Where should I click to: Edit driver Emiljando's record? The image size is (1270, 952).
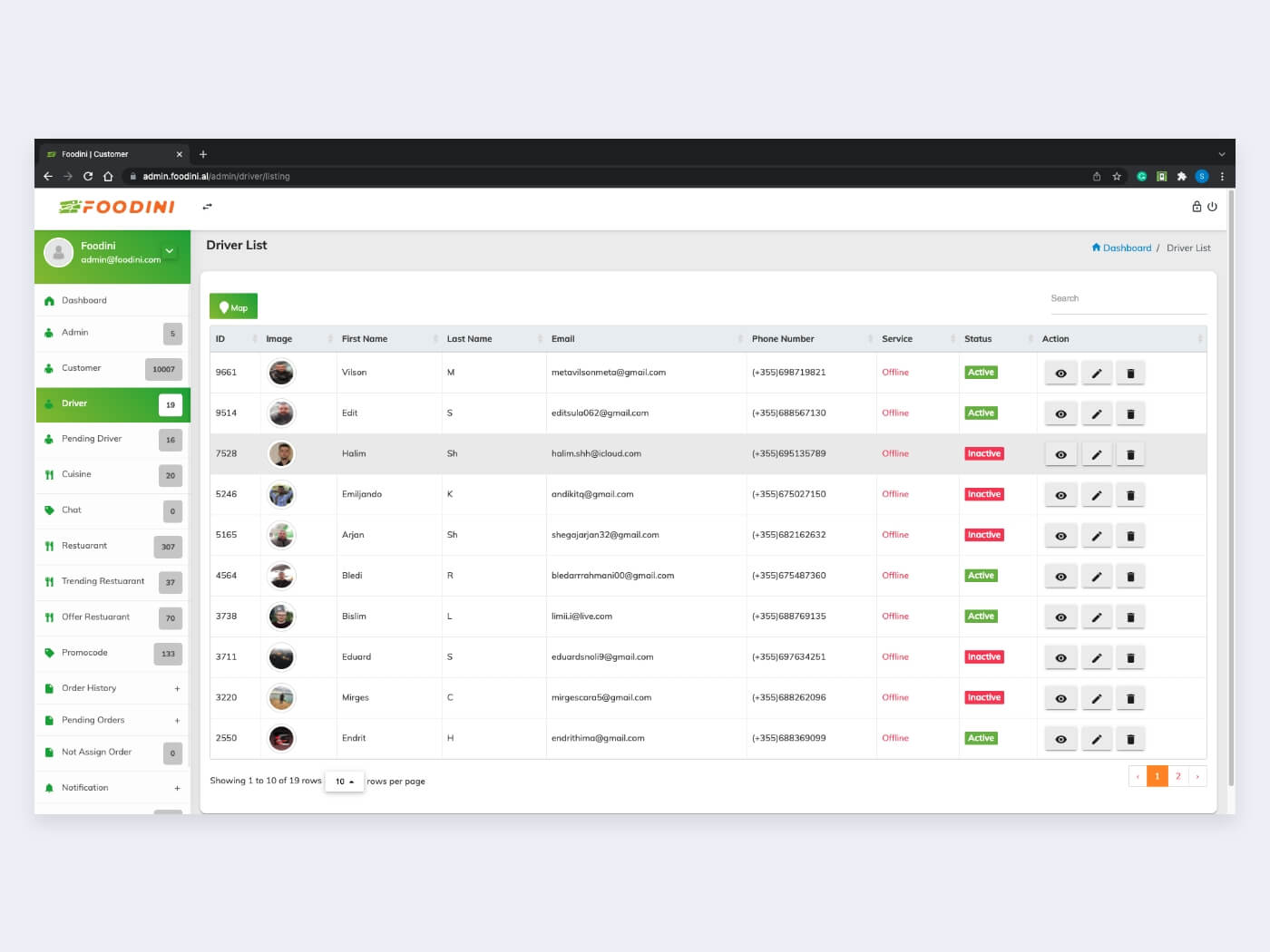tap(1096, 495)
